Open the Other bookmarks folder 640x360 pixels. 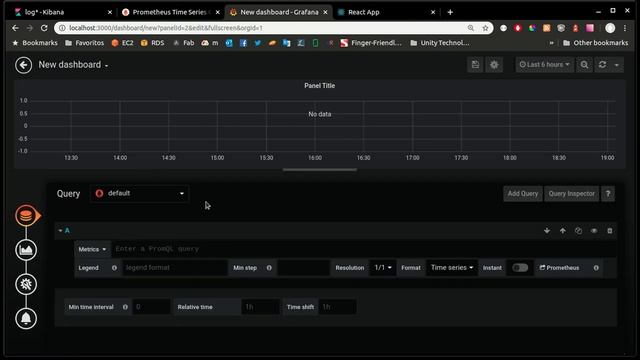pos(595,43)
